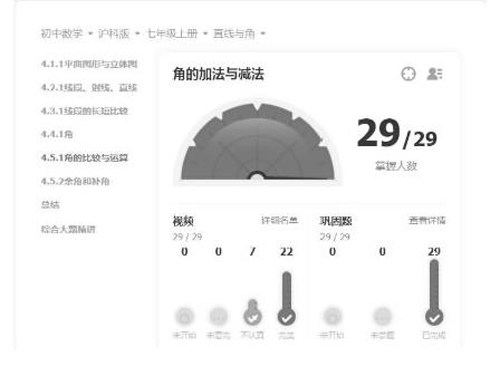Click the crosshair target icon beside the title
This screenshot has height=376, width=500.
(408, 74)
